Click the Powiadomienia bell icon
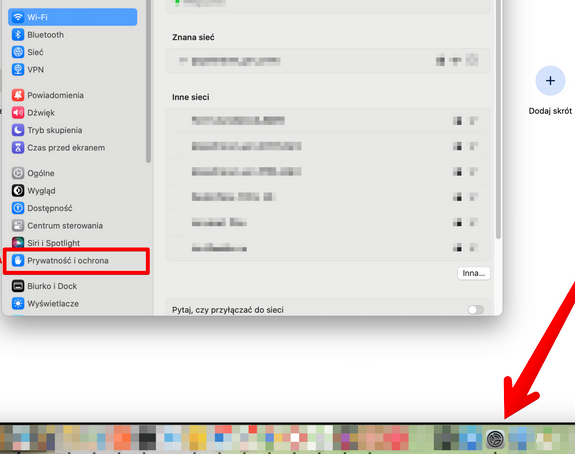Screen dimensions: 575x454 coord(18,95)
